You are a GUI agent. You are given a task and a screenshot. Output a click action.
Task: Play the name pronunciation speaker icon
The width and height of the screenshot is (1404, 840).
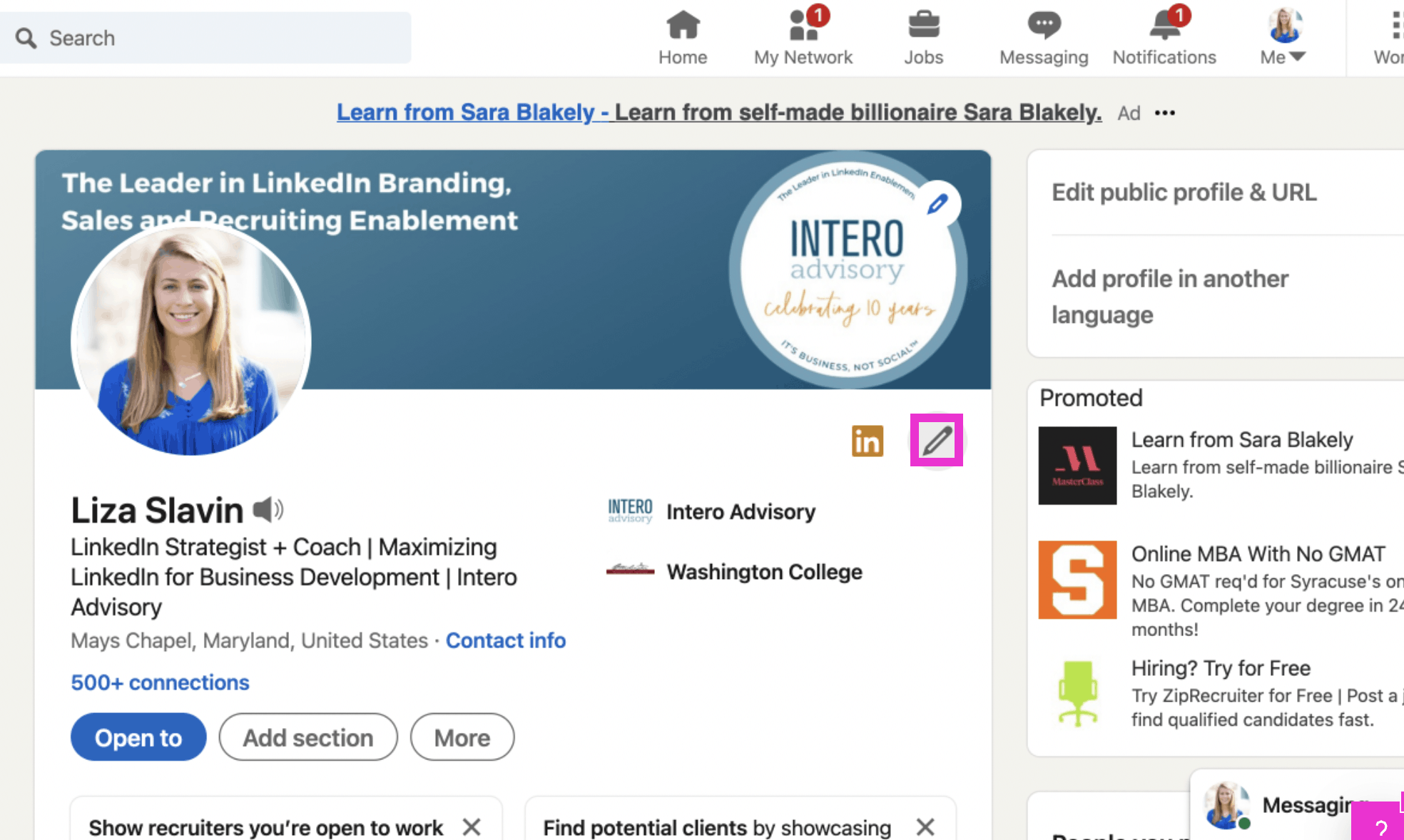268,509
